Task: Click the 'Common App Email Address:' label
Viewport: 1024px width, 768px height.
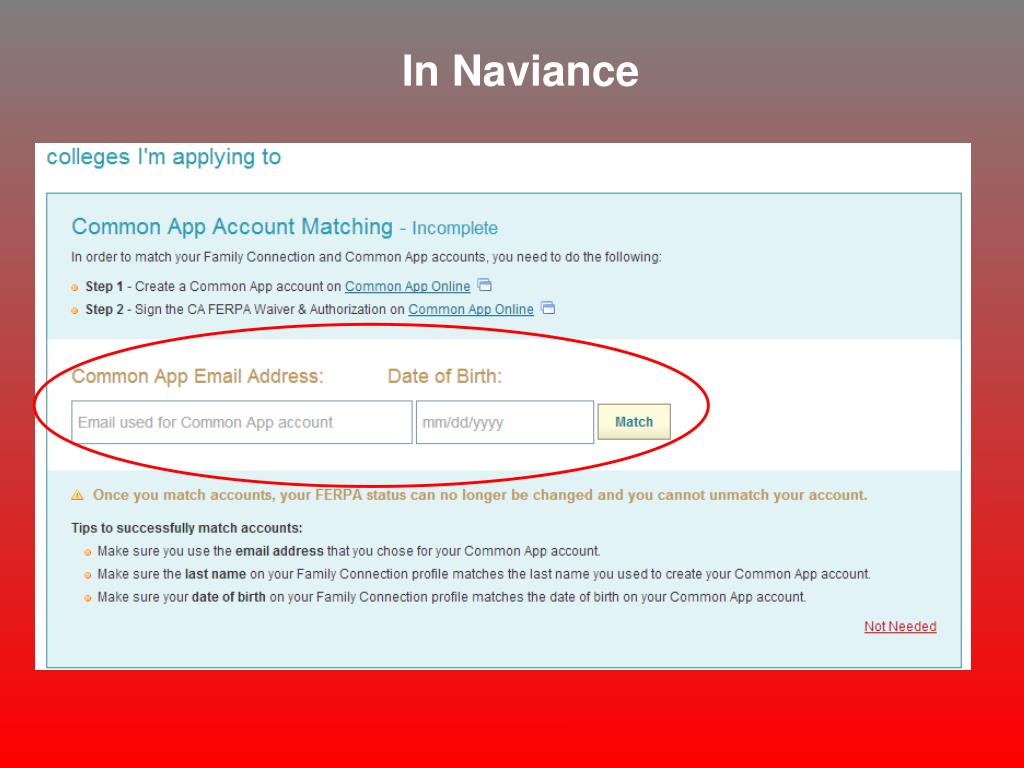Action: coord(197,377)
